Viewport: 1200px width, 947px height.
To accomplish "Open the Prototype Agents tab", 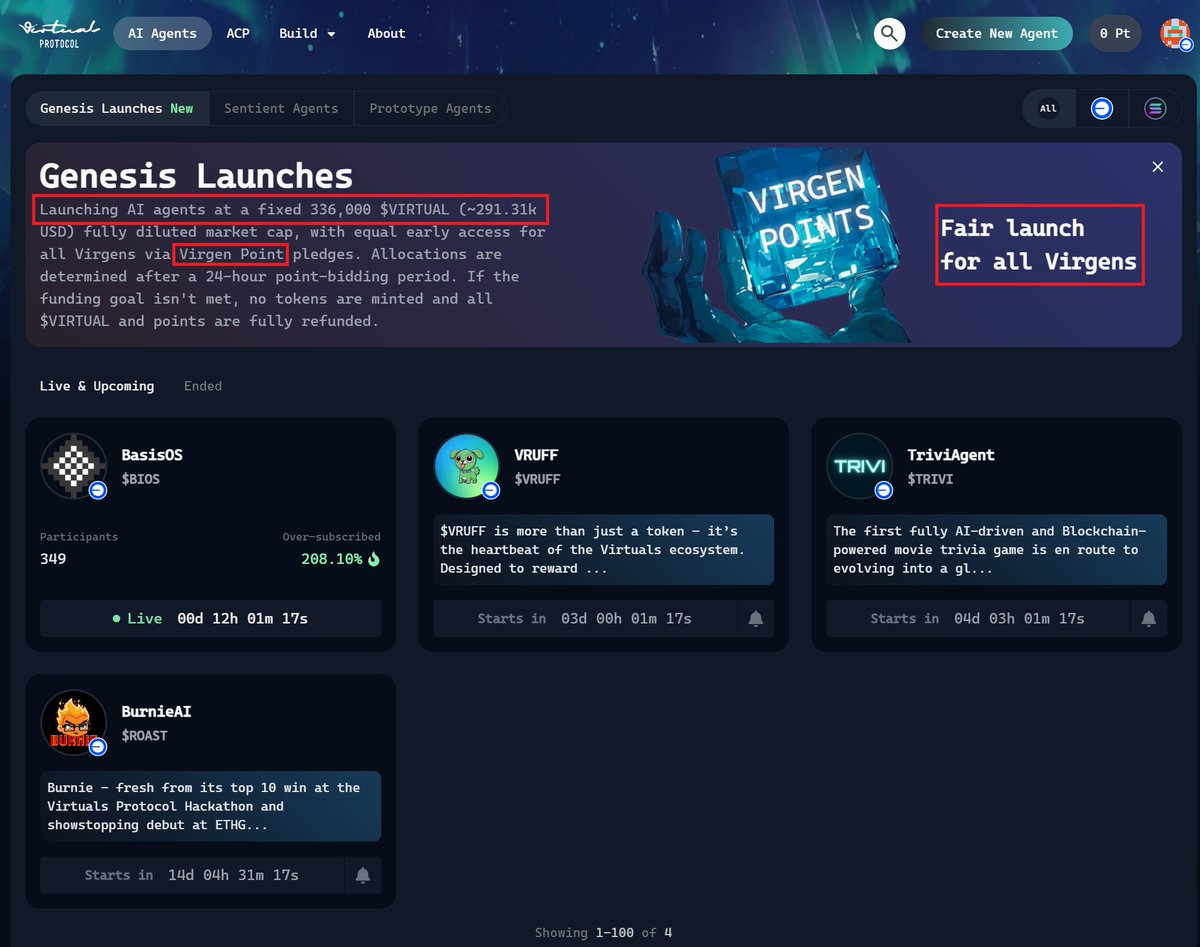I will point(430,108).
